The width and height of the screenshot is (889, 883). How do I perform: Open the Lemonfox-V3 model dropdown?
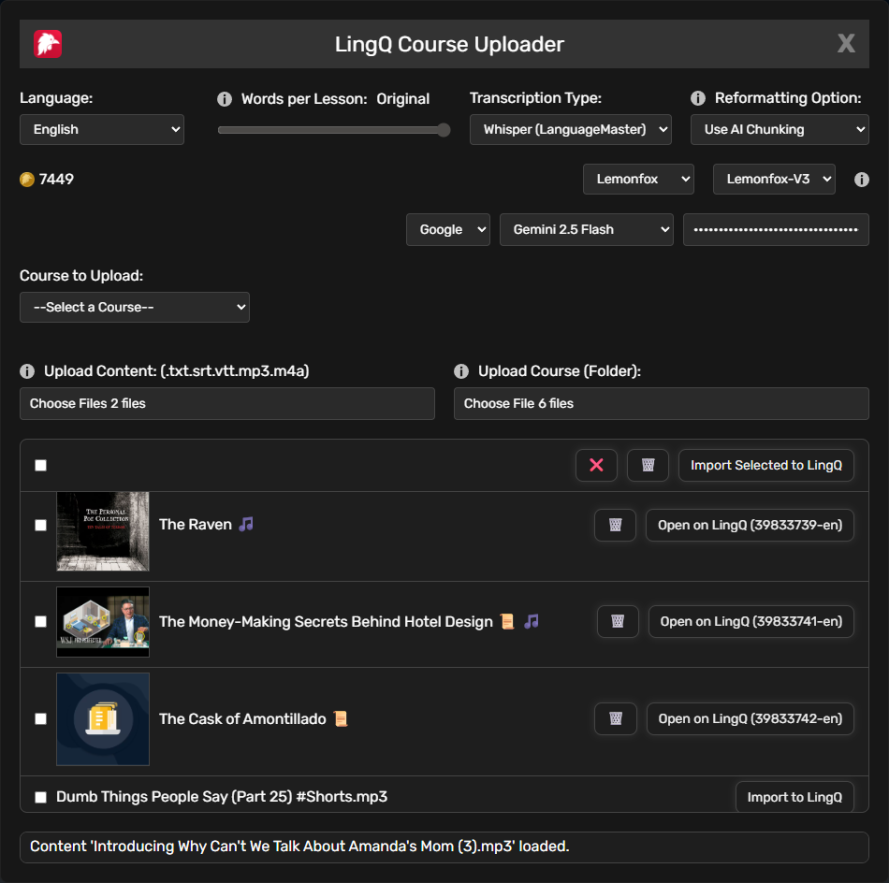(x=774, y=179)
